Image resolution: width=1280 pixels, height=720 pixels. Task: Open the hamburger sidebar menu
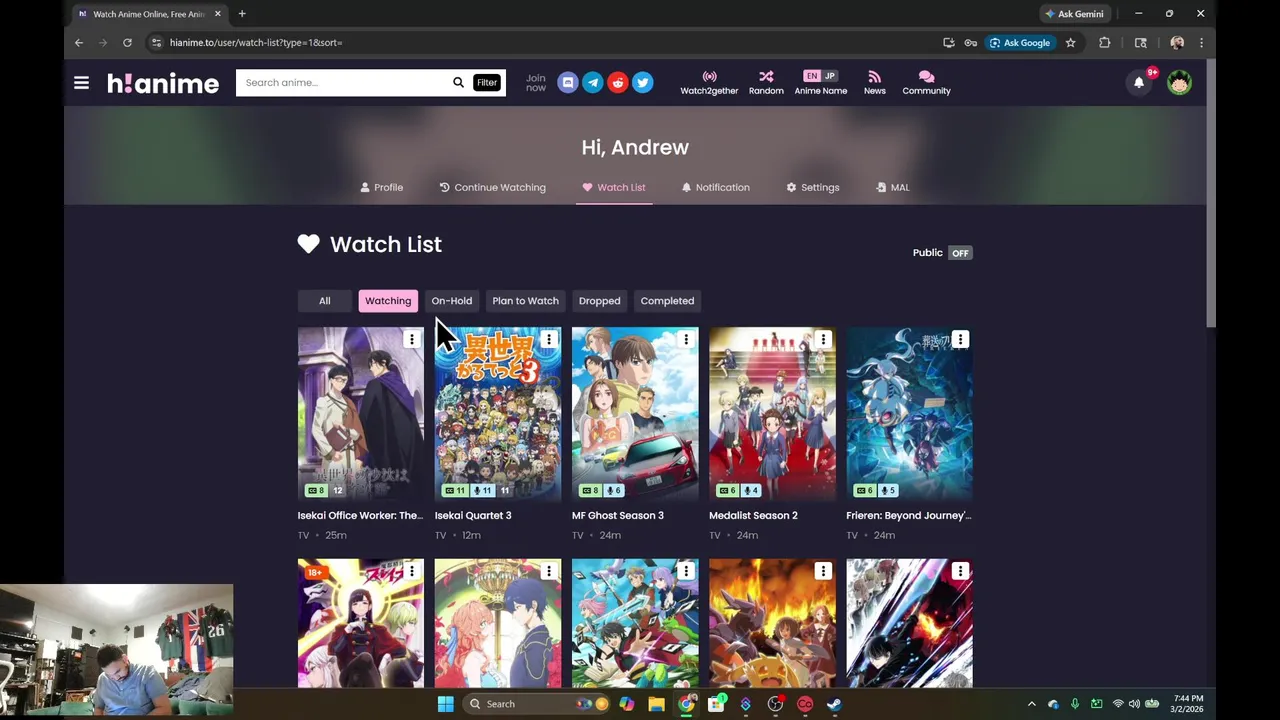pyautogui.click(x=81, y=83)
